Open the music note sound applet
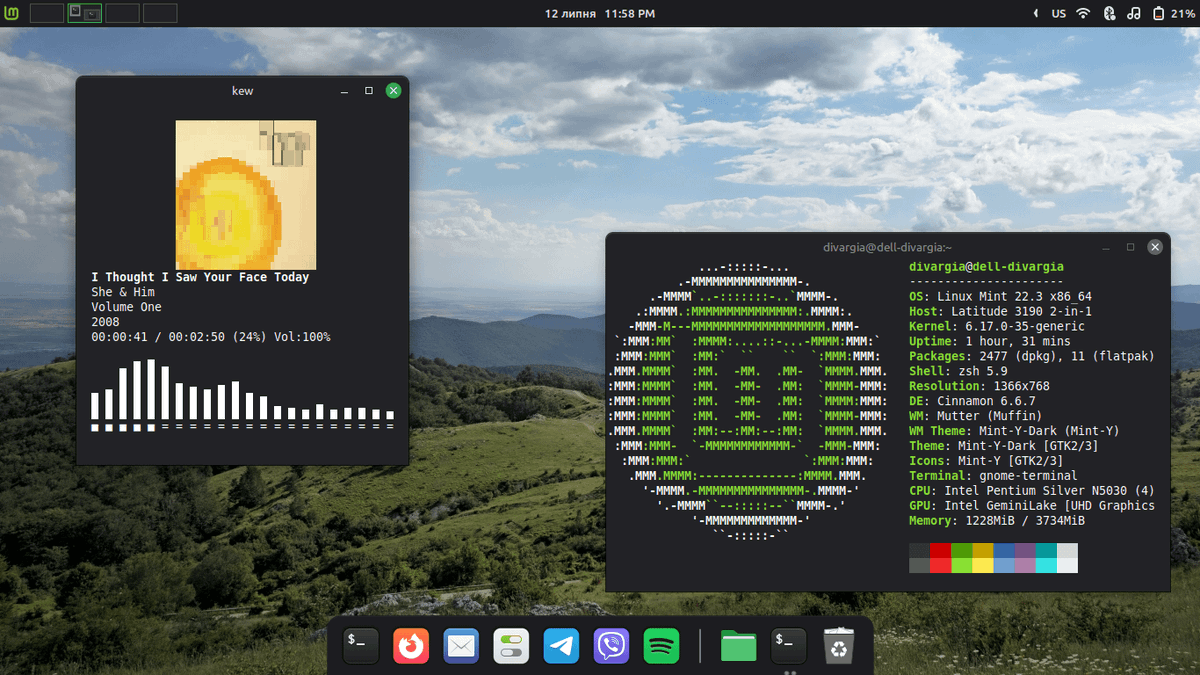 pos(1133,13)
